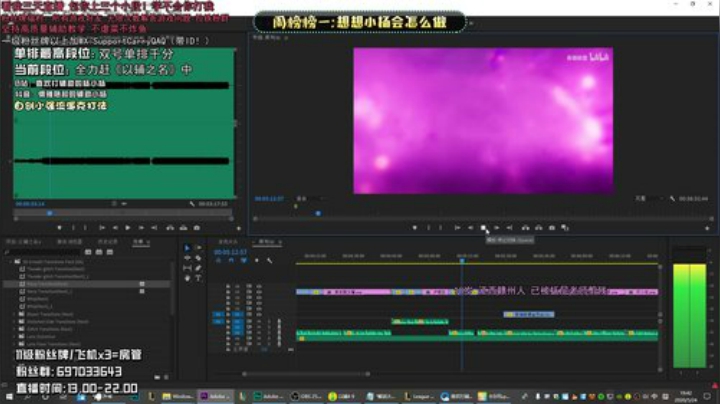
Task: Toggle Accelerated Effects filter in Effects panel
Action: [x=88, y=252]
